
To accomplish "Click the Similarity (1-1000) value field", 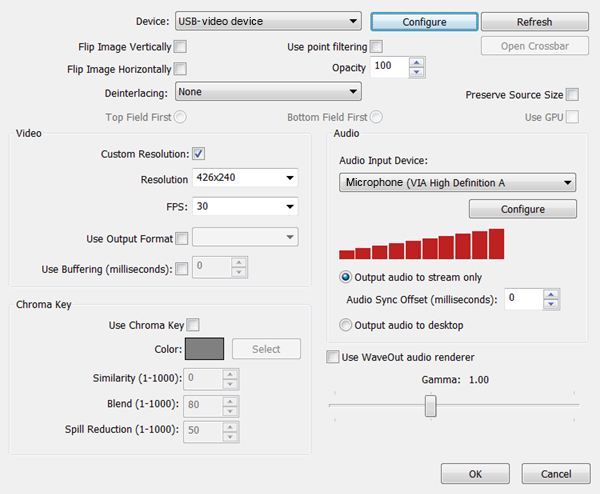I will coord(203,379).
